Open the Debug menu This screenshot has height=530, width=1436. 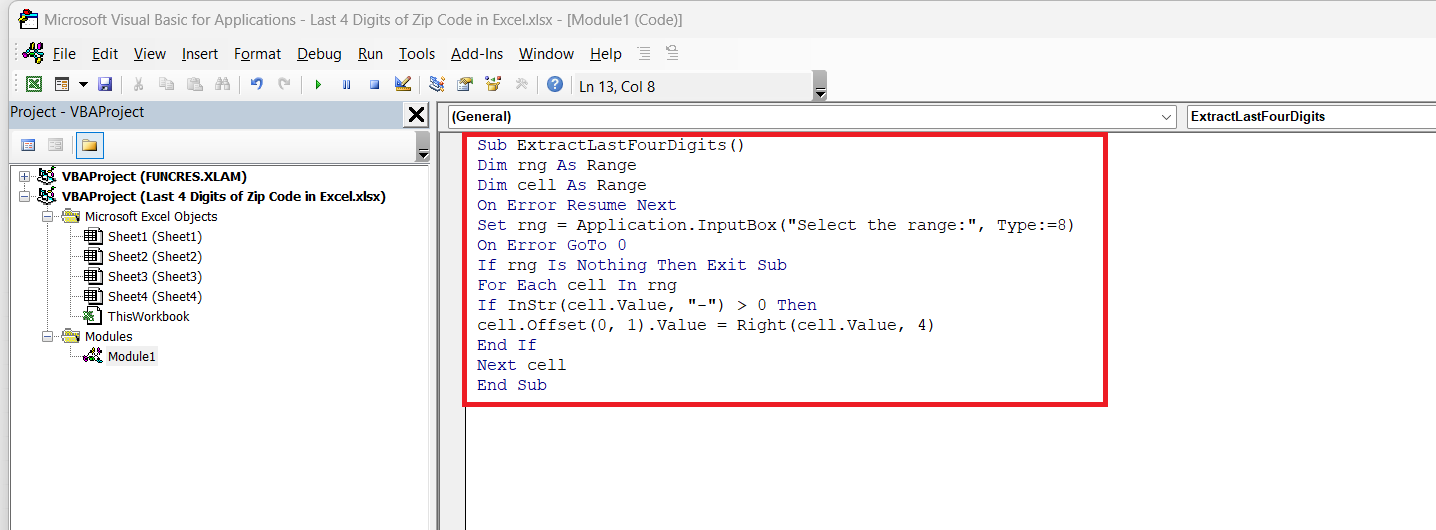(319, 54)
